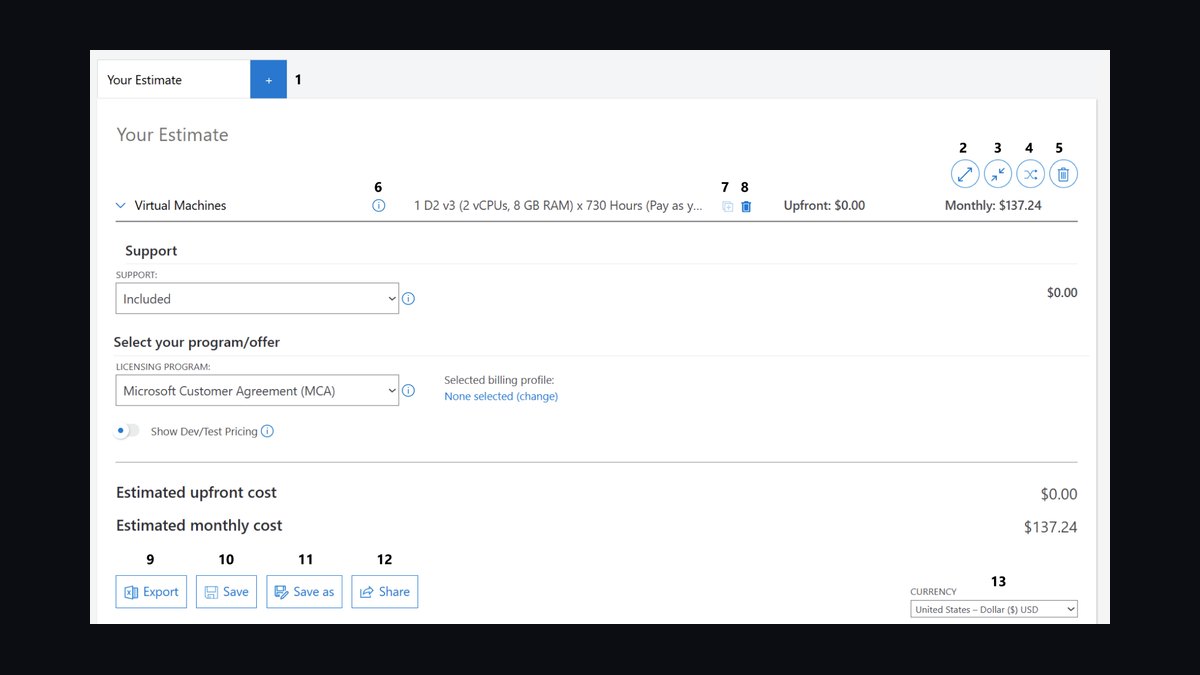This screenshot has height=675, width=1200.
Task: Select the Your Estimate tab
Action: (174, 80)
